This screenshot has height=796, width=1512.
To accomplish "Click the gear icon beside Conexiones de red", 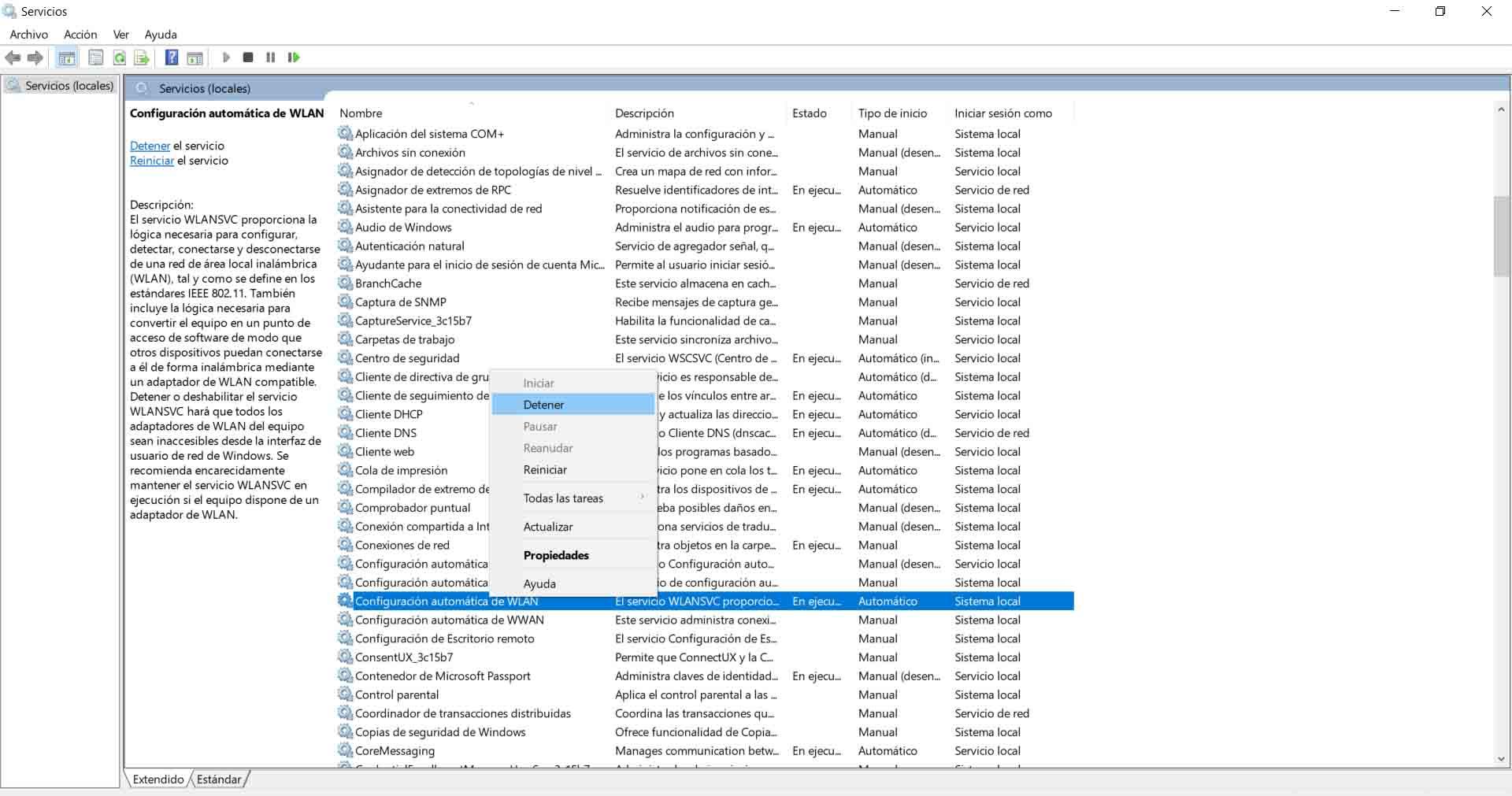I will coord(345,545).
